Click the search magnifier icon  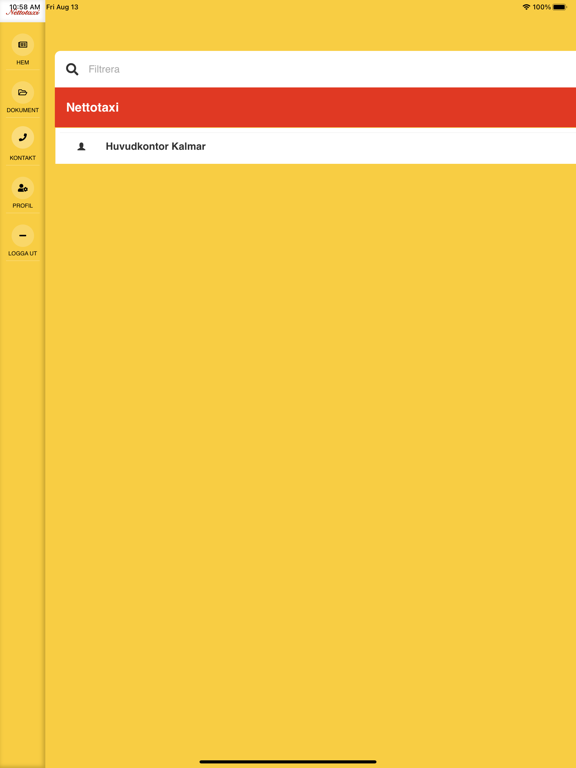pyautogui.click(x=72, y=70)
